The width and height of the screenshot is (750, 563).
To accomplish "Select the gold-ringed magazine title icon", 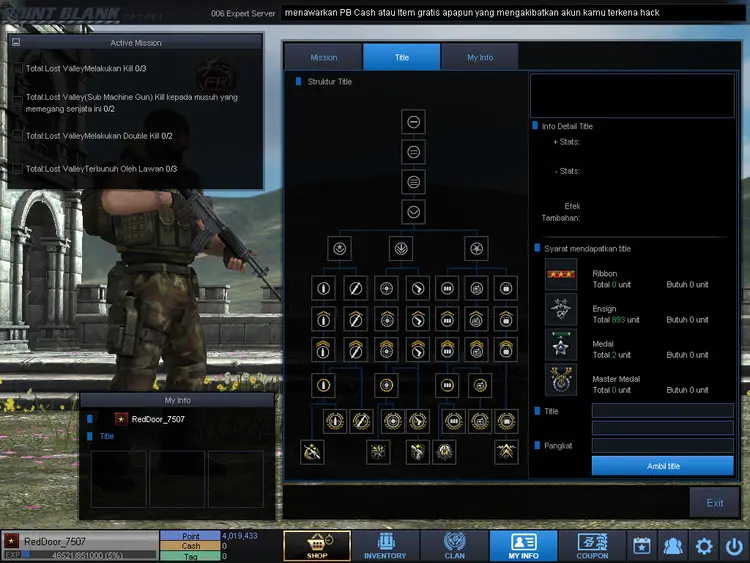I will click(447, 385).
